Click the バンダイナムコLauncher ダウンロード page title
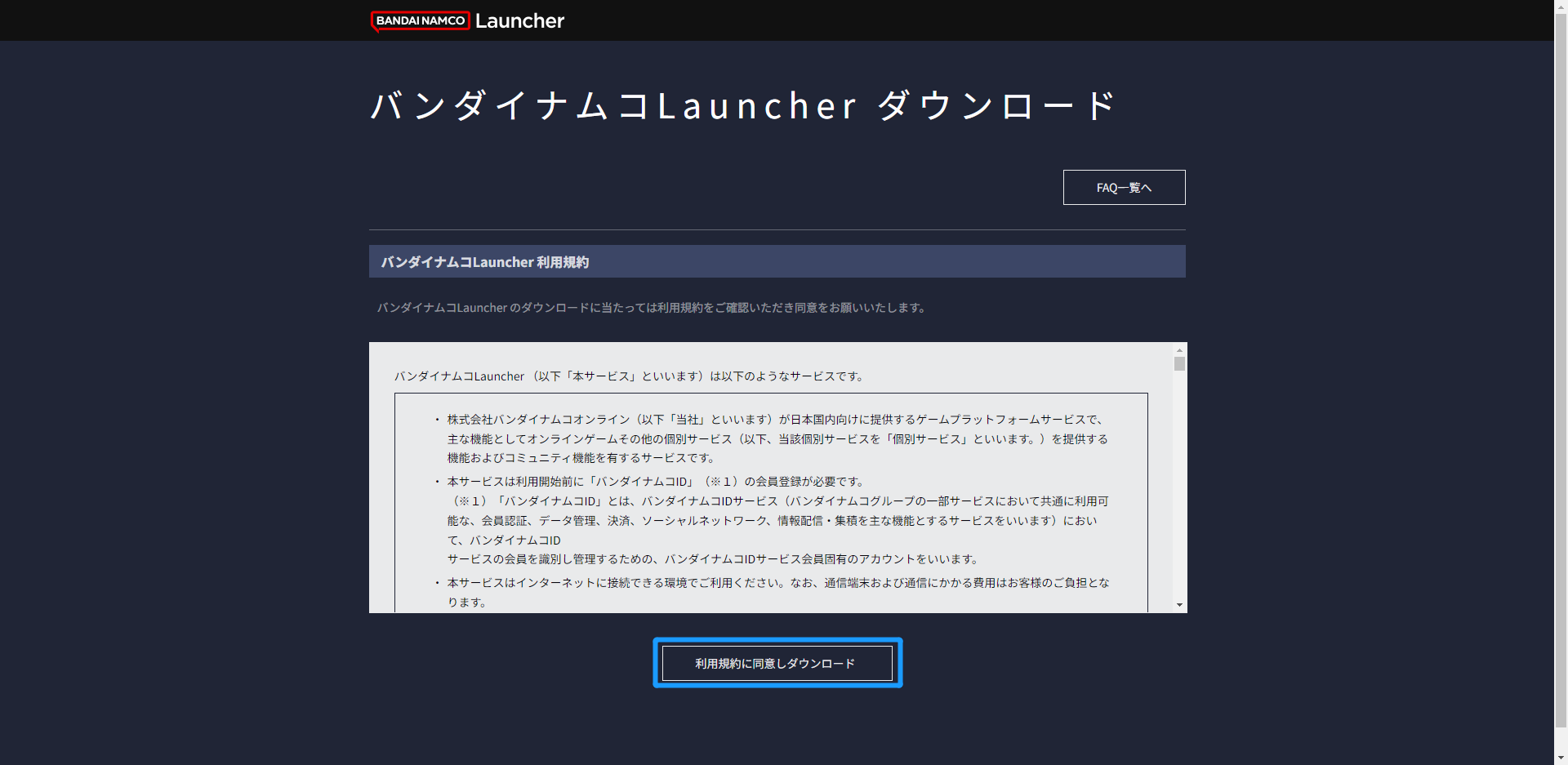This screenshot has height=765, width=1568. (743, 106)
